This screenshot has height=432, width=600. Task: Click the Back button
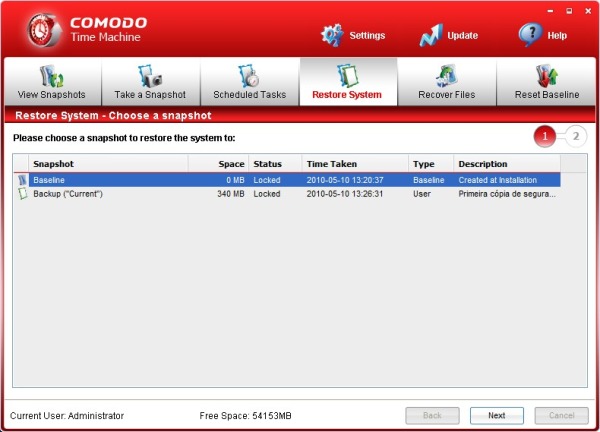pos(432,416)
